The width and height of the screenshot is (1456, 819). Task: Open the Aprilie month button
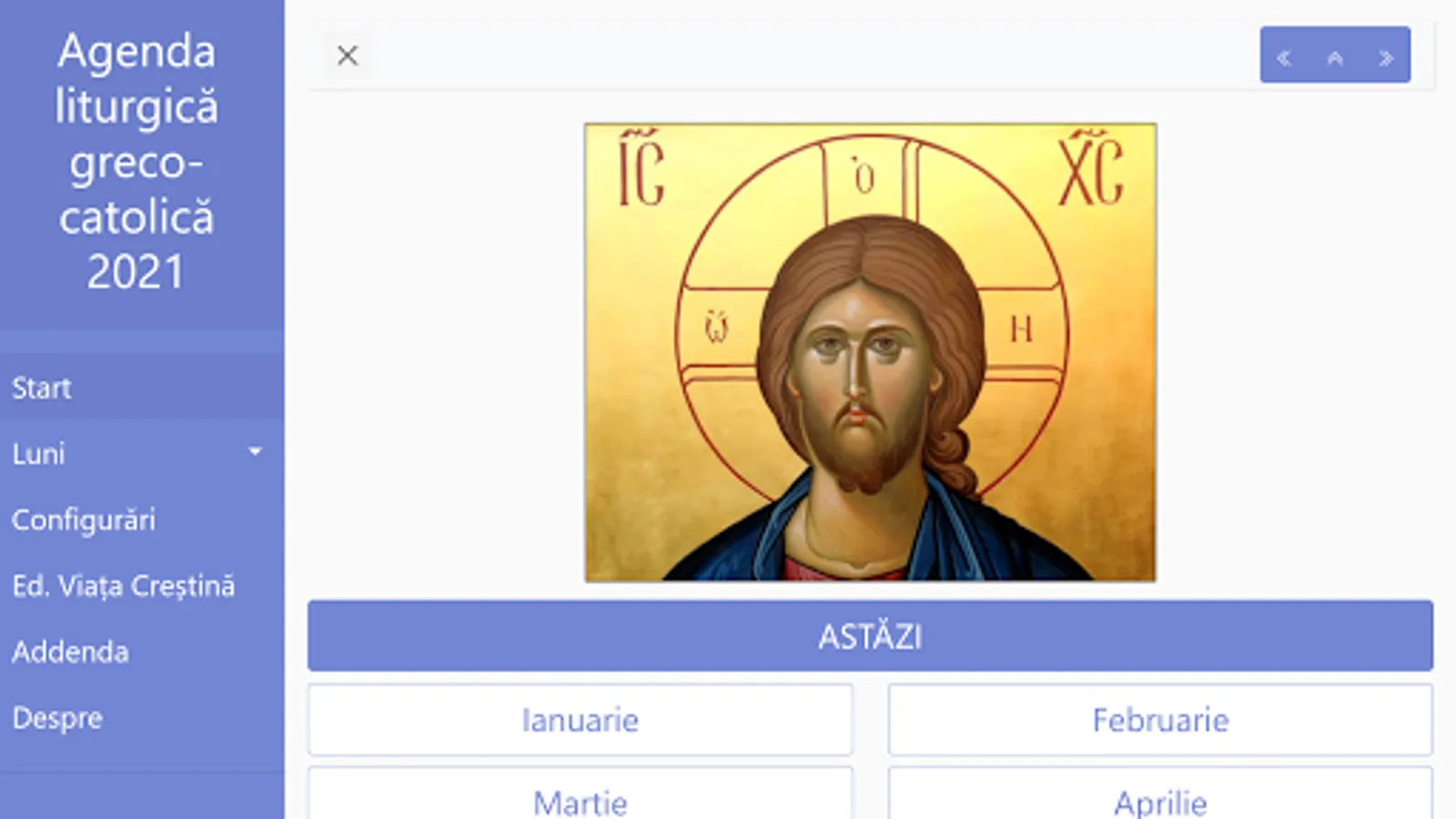point(1160,801)
